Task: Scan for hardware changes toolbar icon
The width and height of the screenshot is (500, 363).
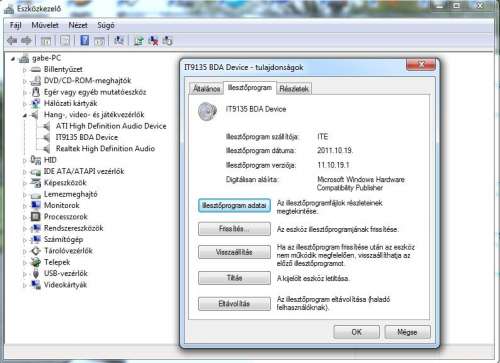Action: point(119,41)
